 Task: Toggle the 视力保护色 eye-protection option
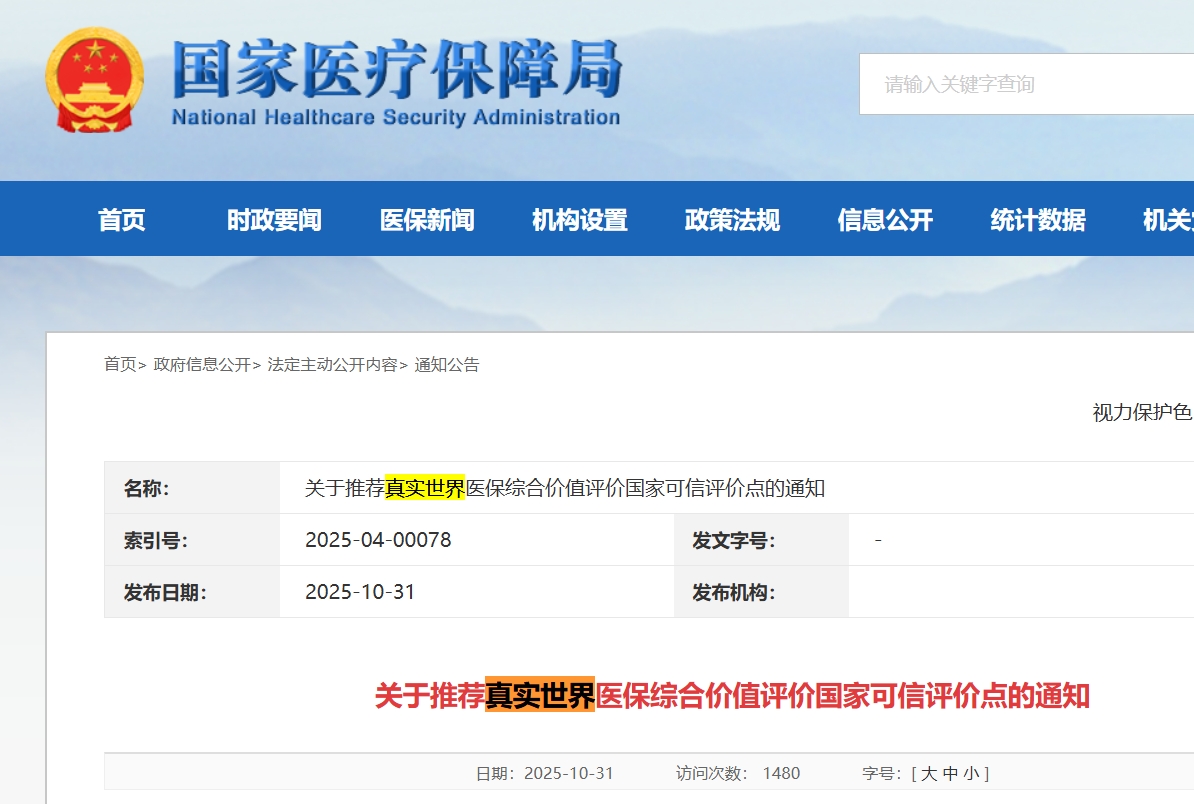point(1142,413)
